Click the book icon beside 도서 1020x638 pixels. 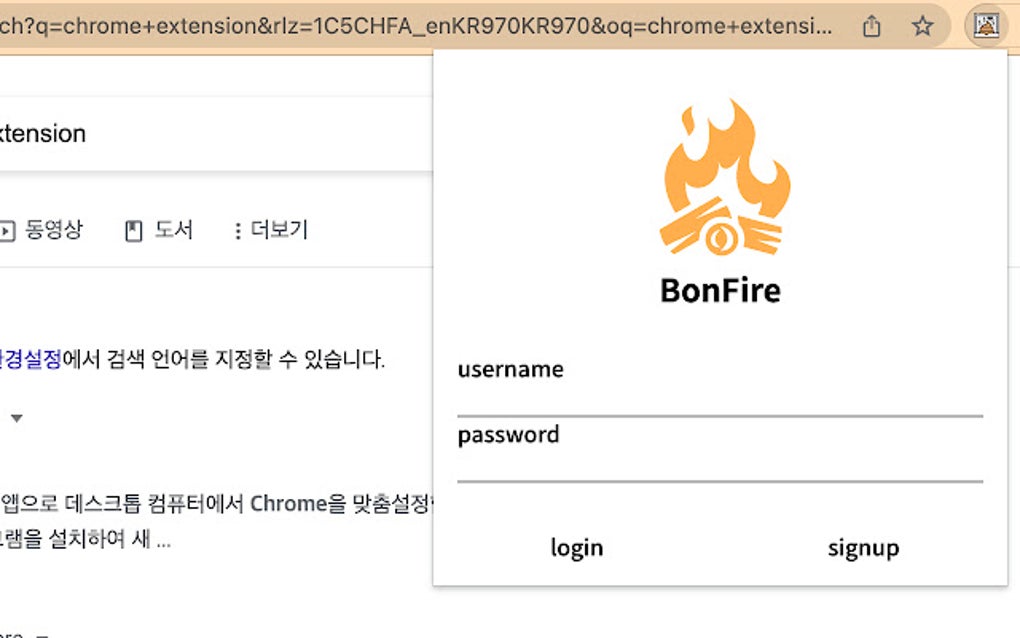pos(132,229)
